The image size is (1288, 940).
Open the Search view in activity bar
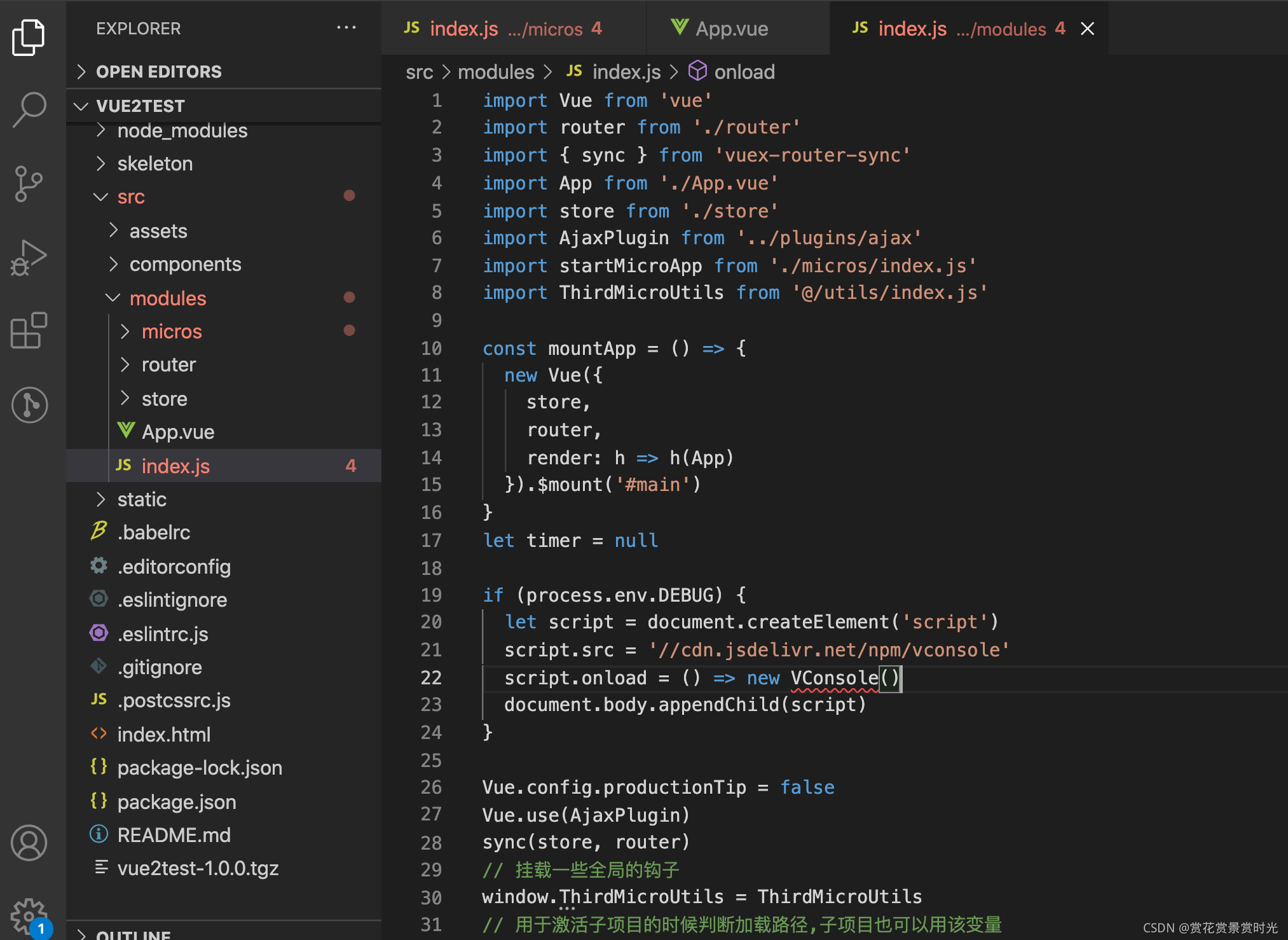pyautogui.click(x=29, y=109)
